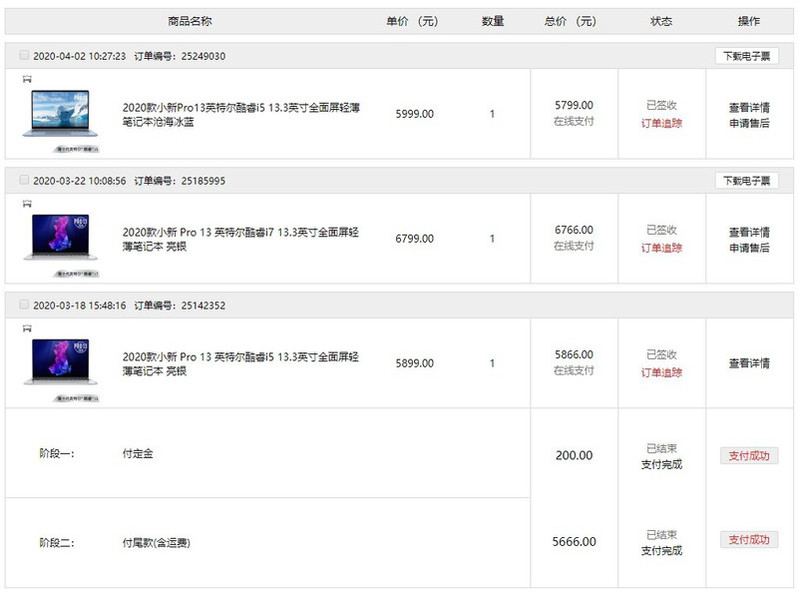Click the 操作 column header
This screenshot has height=596, width=798.
(749, 21)
